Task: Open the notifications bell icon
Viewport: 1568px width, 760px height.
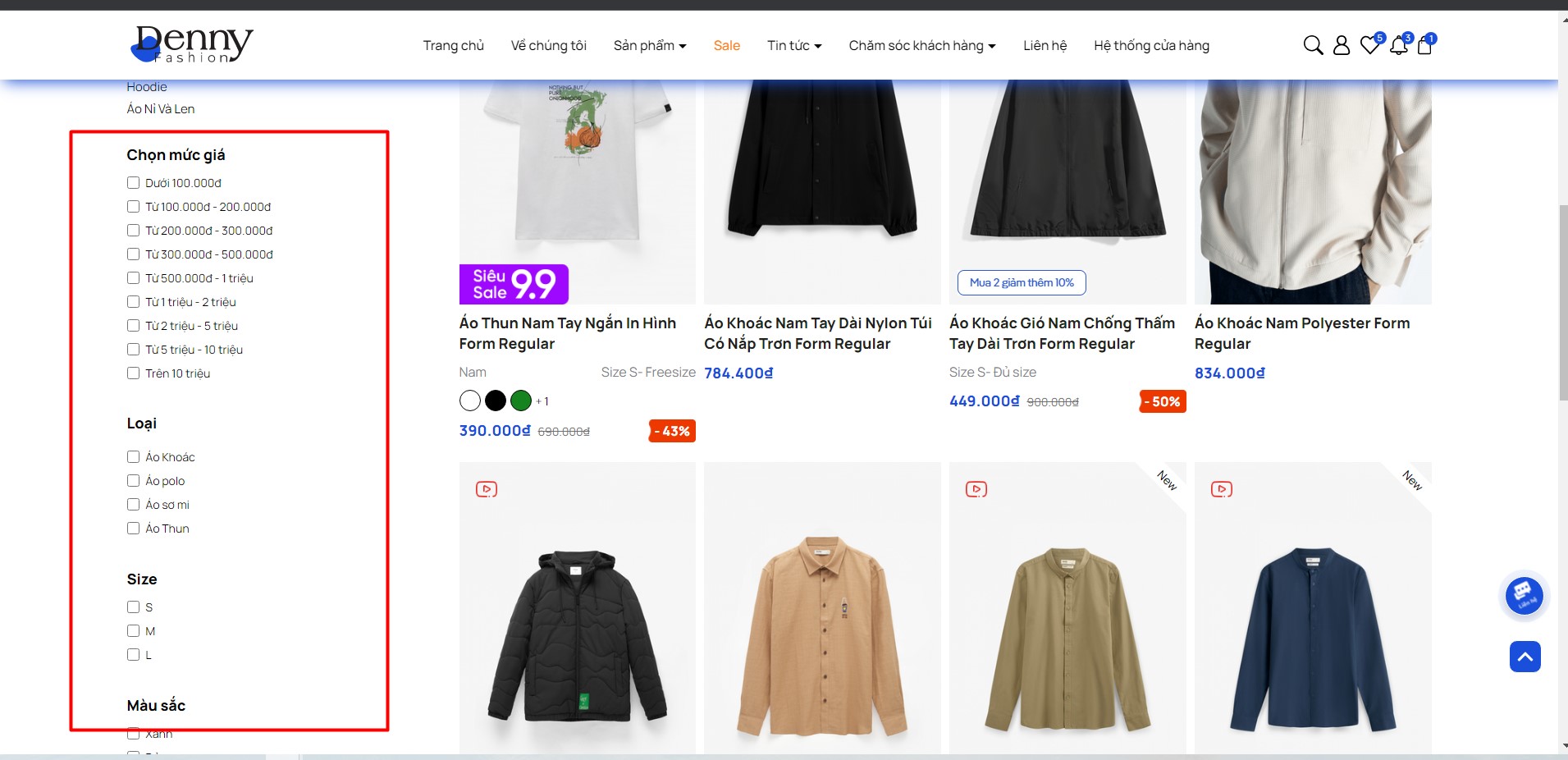Action: tap(1398, 45)
